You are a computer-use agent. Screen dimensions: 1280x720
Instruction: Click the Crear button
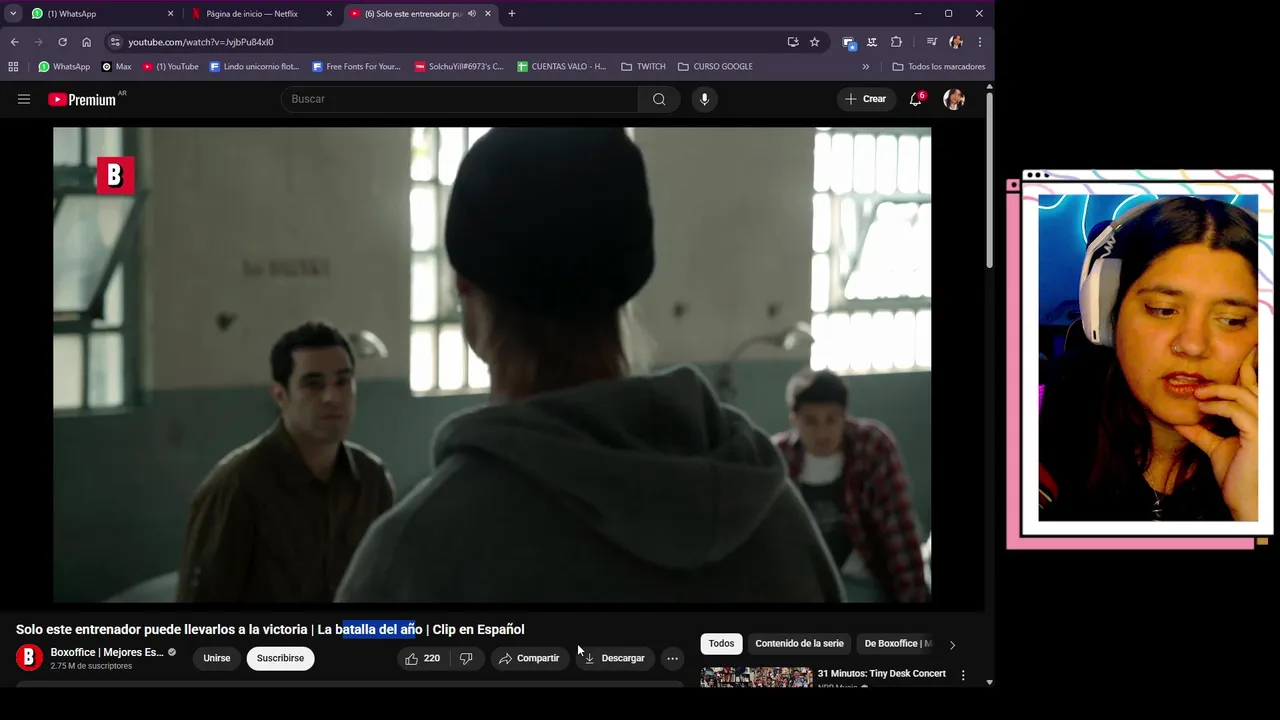pos(866,99)
